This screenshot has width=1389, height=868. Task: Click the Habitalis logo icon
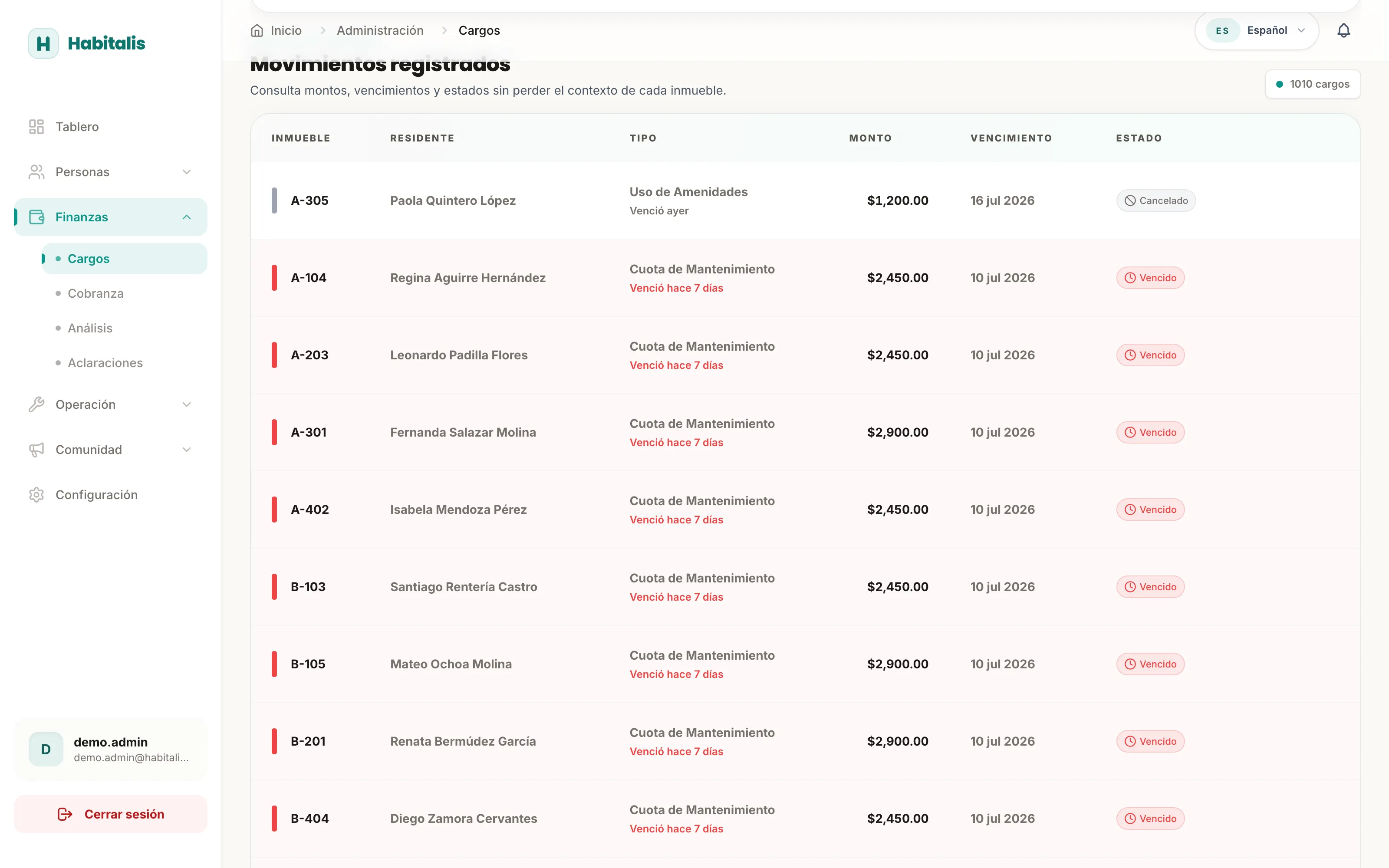point(43,43)
